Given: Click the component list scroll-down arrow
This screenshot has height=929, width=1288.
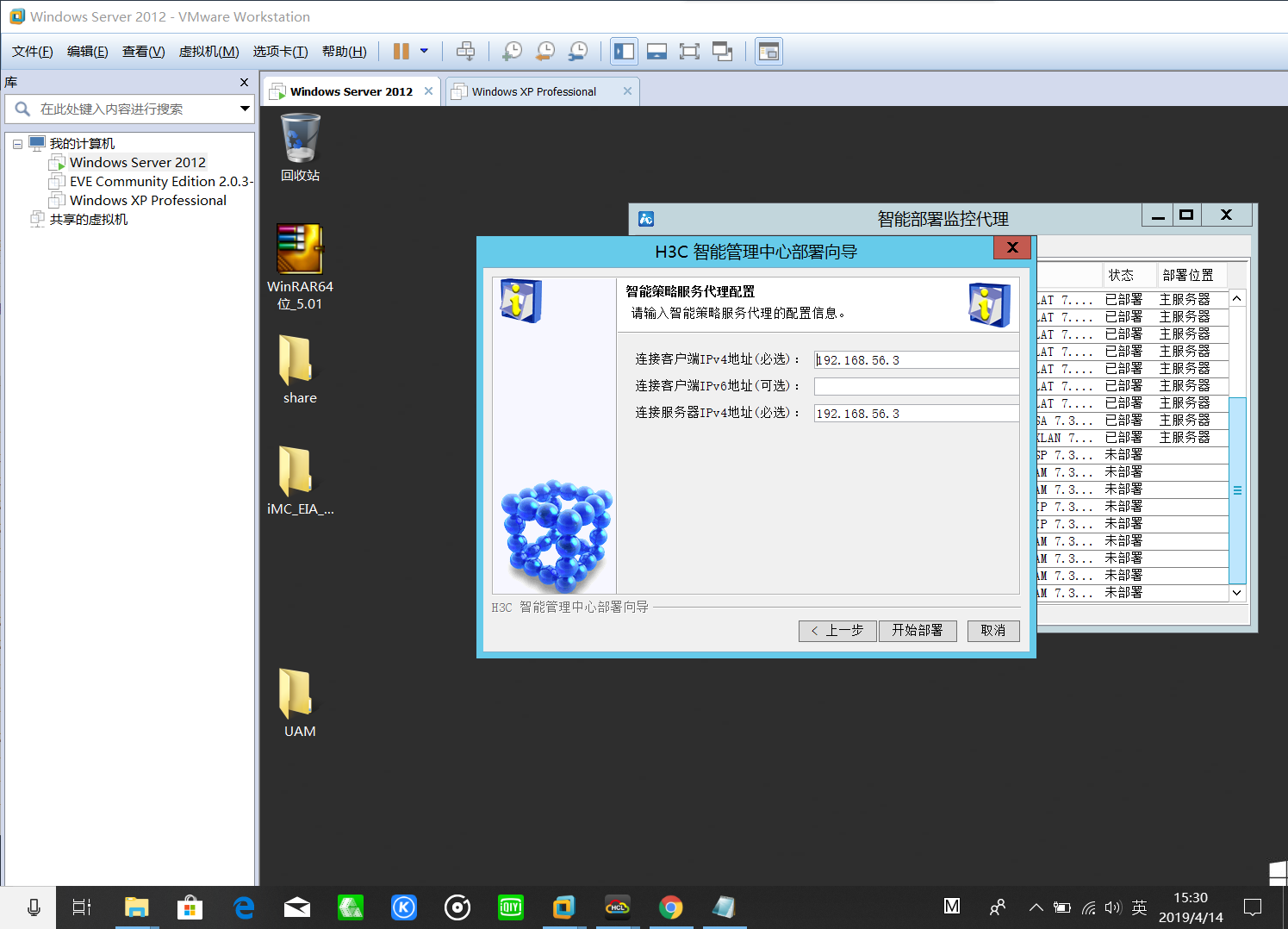Looking at the screenshot, I should [1237, 593].
